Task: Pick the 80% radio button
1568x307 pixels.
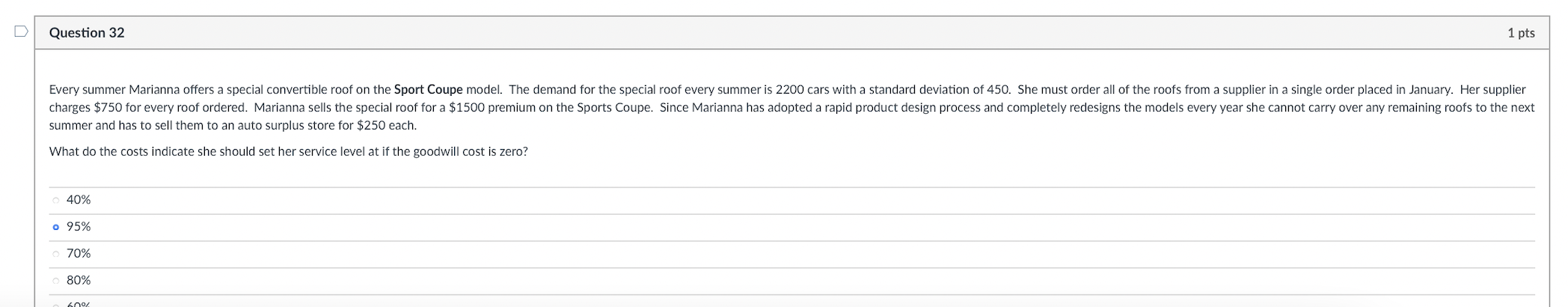Action: coord(56,281)
